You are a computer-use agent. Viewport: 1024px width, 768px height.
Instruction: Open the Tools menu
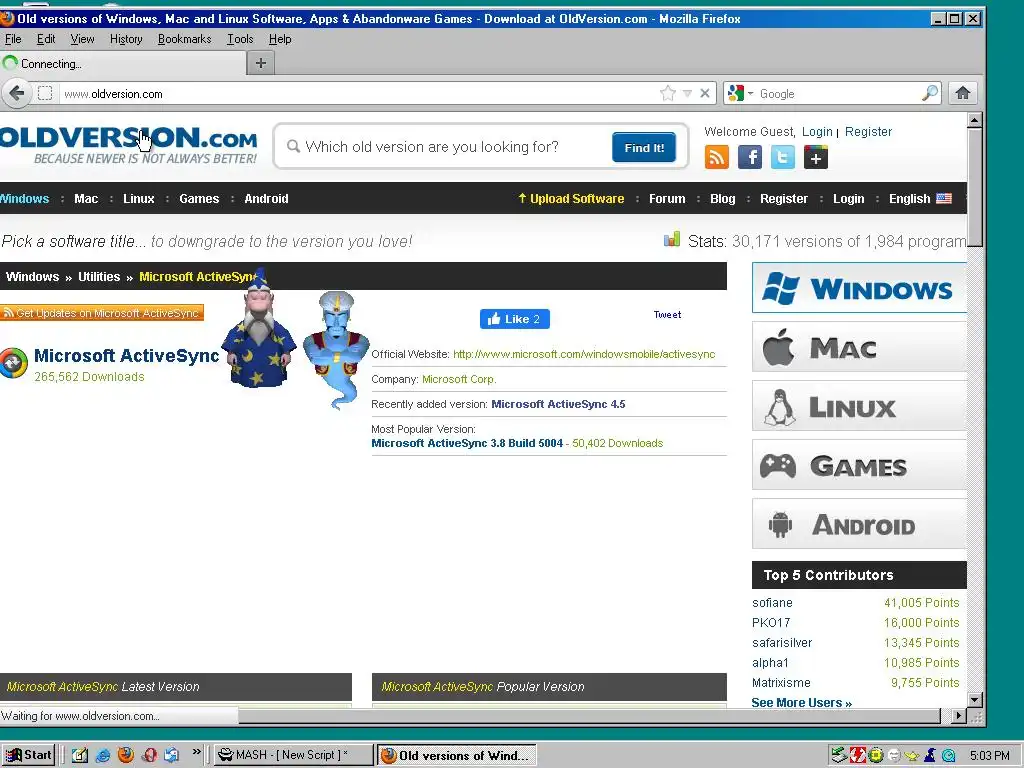coord(240,39)
